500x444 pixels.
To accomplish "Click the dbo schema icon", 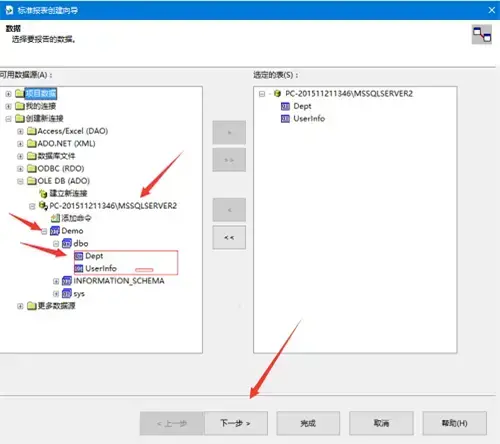I will [67, 243].
